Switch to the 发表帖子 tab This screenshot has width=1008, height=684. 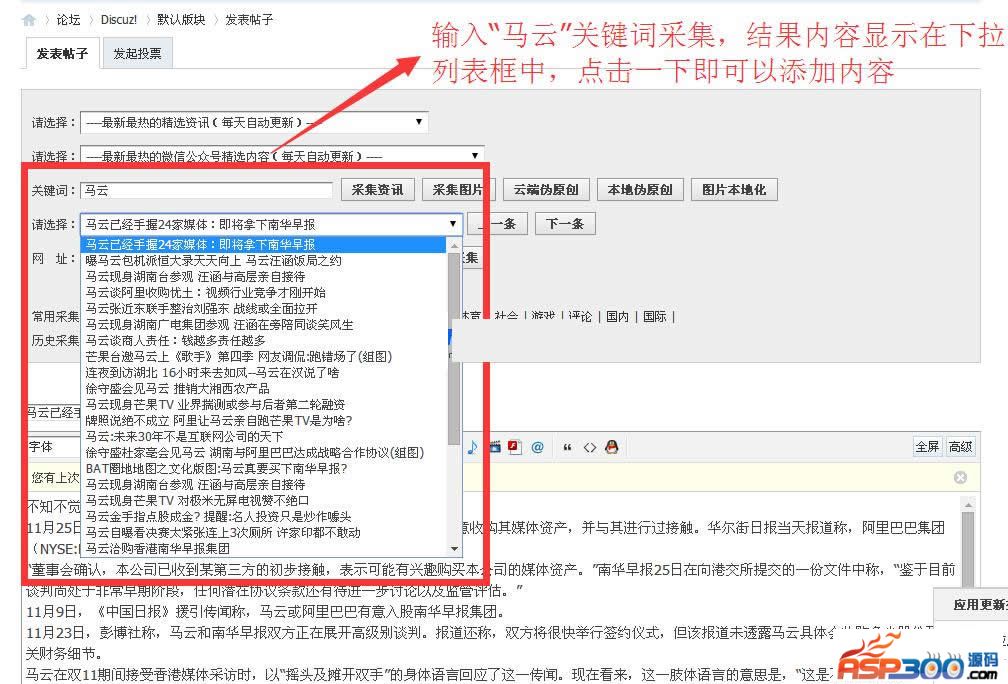62,53
